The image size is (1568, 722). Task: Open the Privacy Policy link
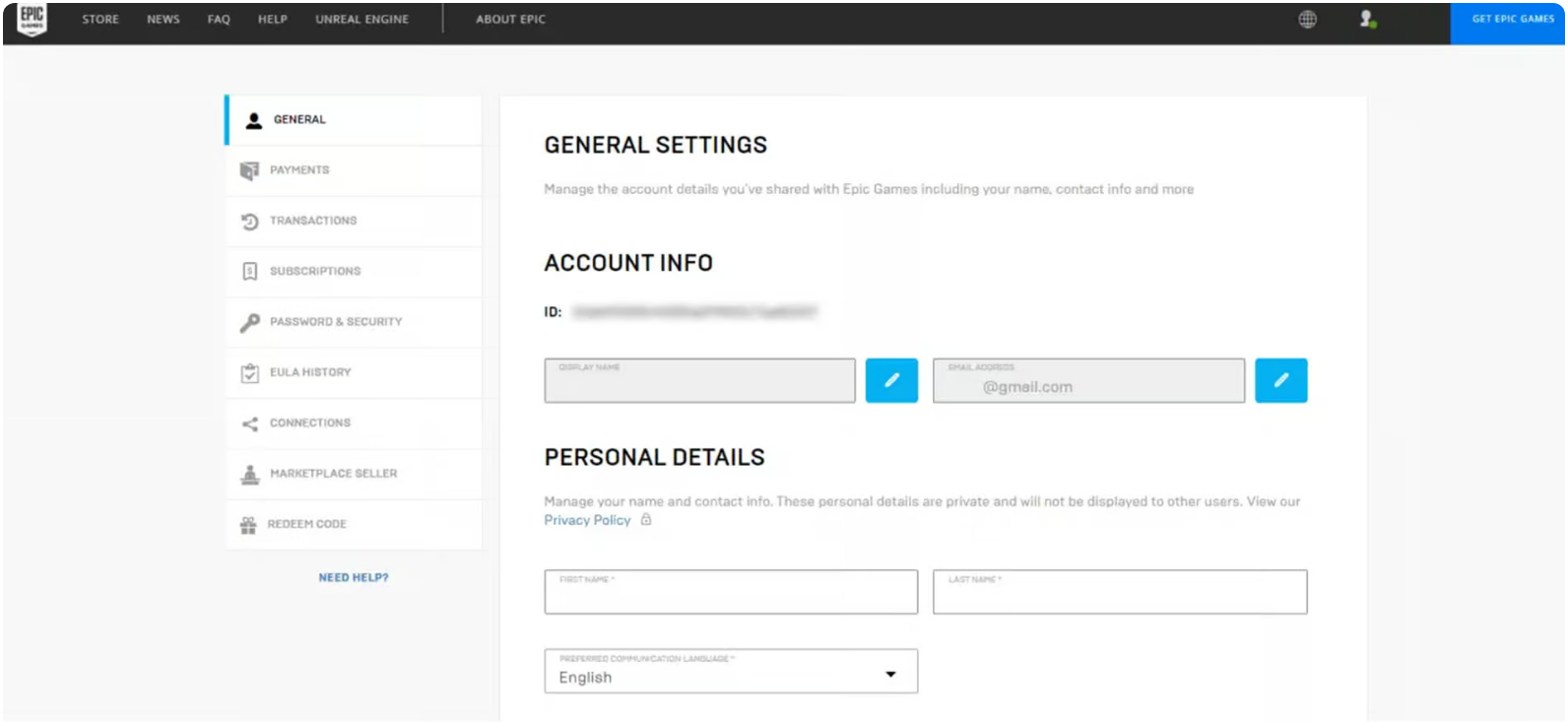pyautogui.click(x=587, y=520)
